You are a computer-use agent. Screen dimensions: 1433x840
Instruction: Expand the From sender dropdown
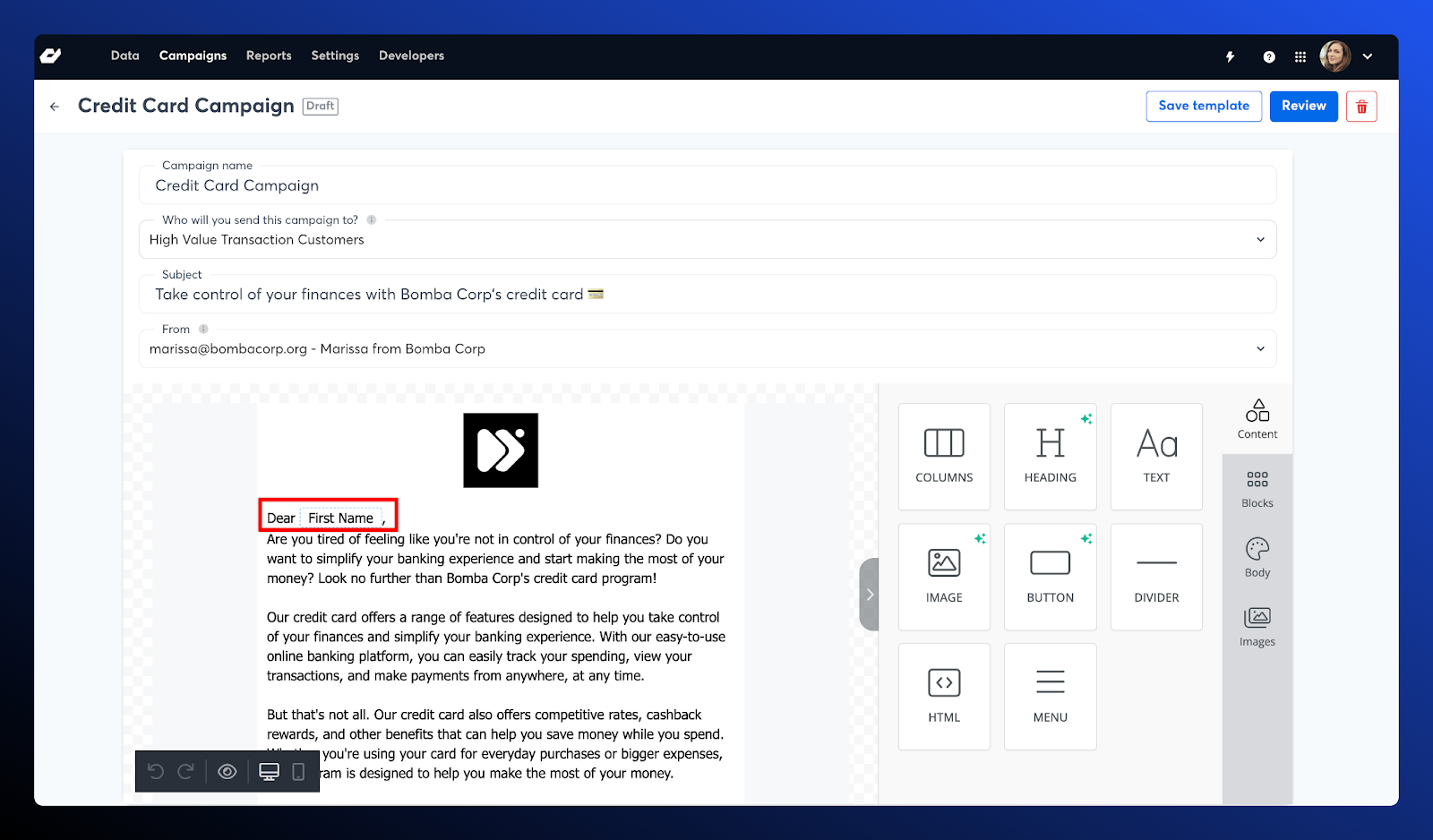point(1260,348)
